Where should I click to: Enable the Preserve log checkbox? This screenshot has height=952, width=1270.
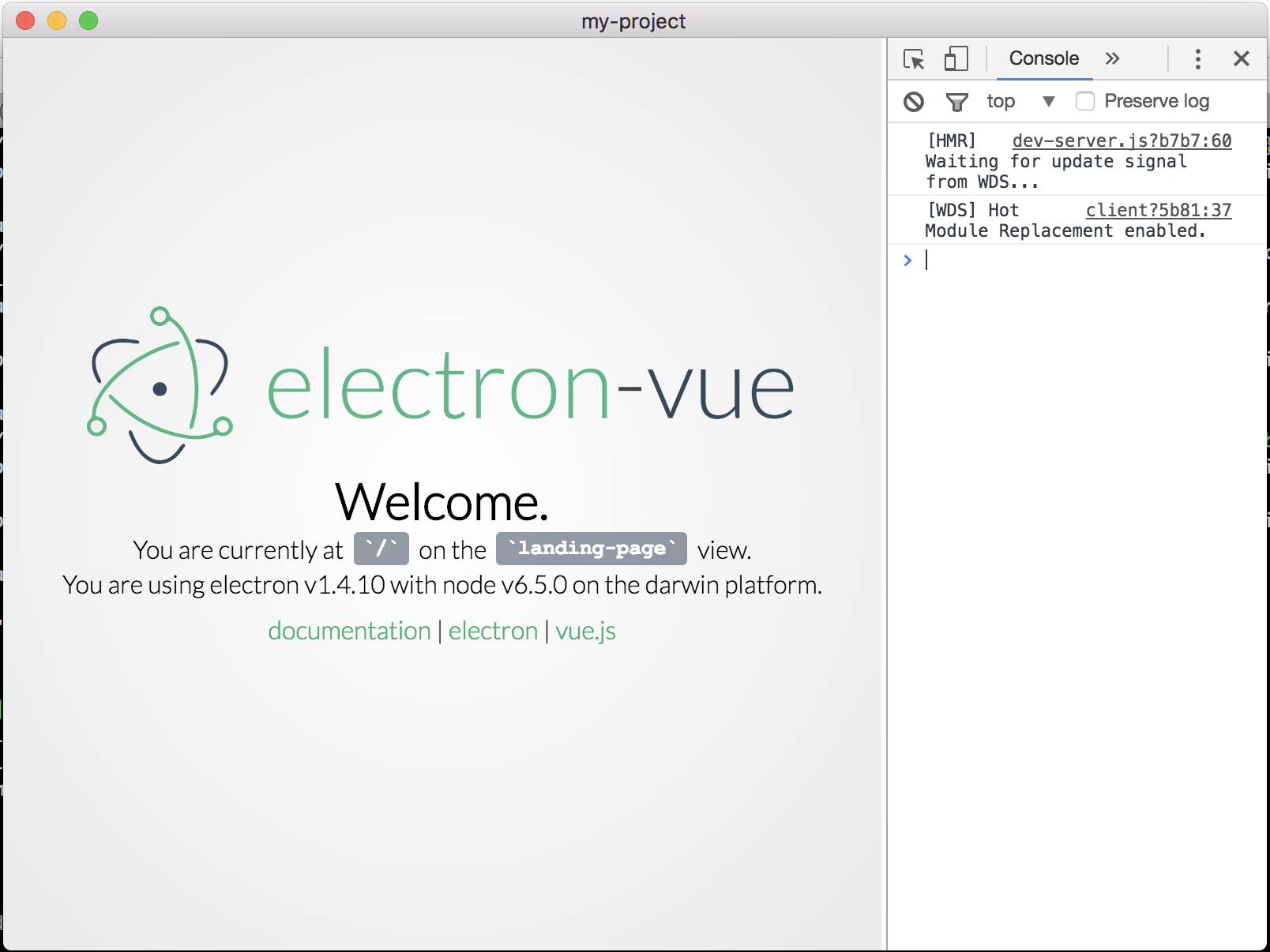[1085, 101]
